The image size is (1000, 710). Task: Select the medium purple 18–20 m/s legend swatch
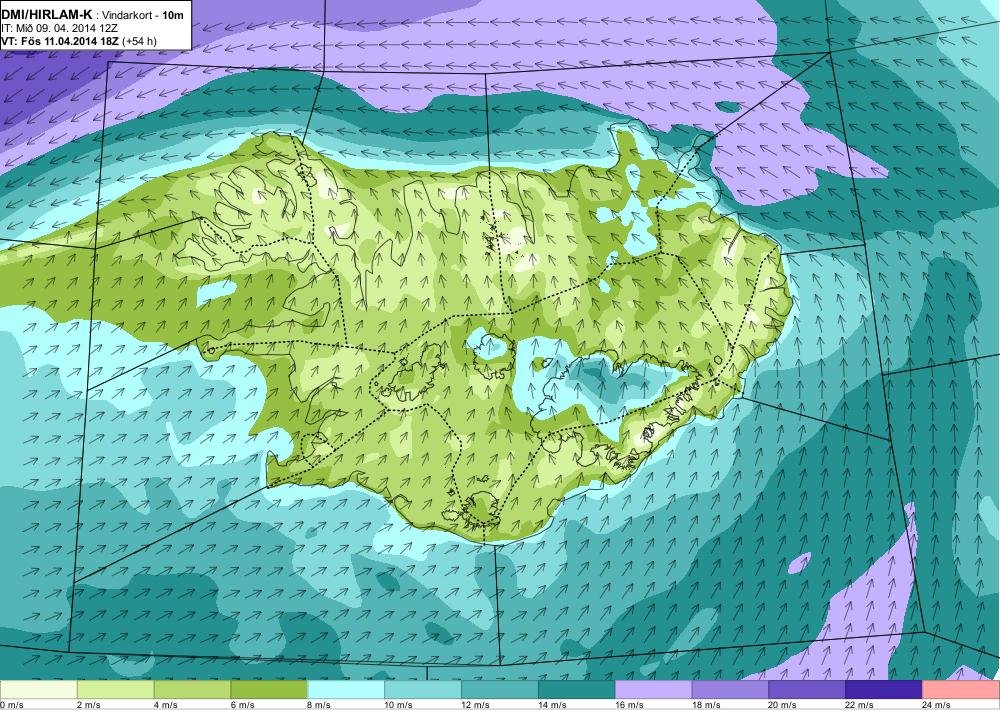tap(730, 690)
